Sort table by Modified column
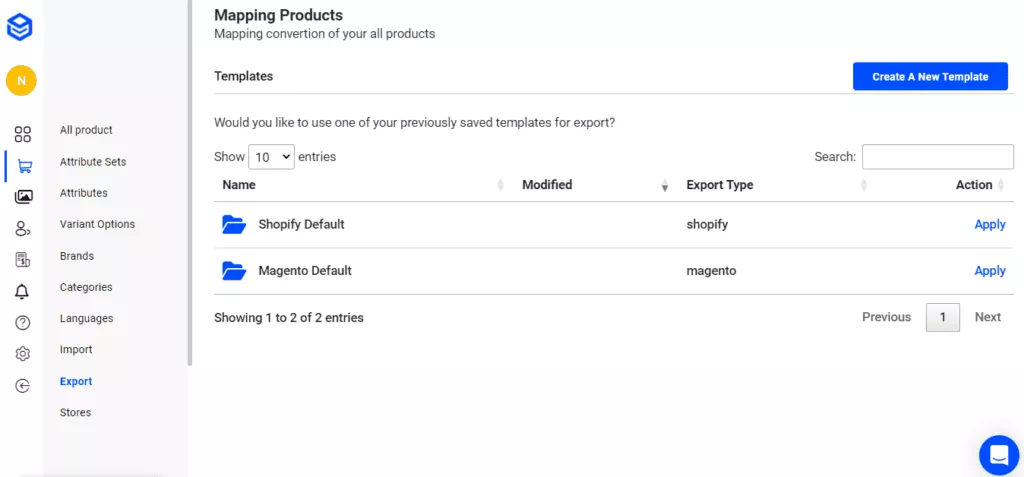Screen dimensions: 1024x477 click(547, 185)
